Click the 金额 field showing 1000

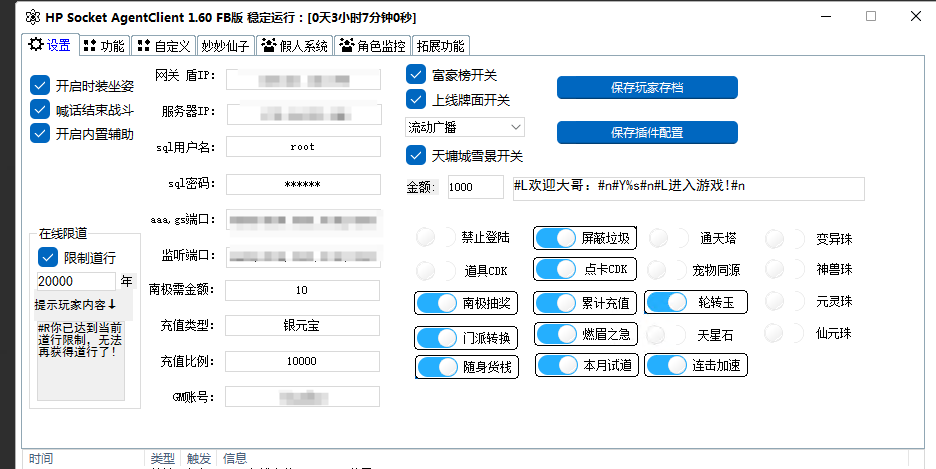[x=476, y=187]
